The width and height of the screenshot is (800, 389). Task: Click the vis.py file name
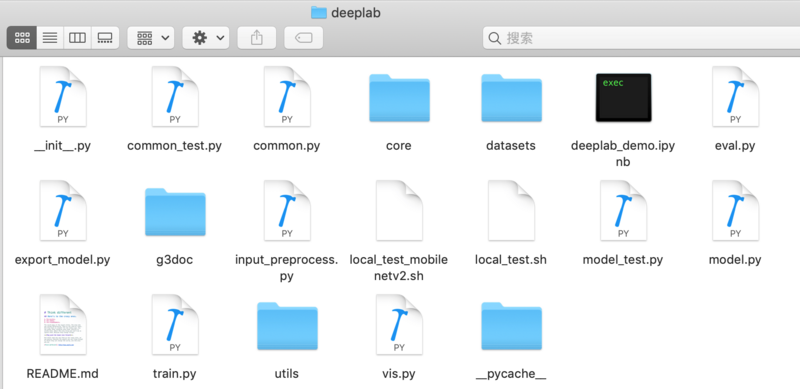(x=398, y=374)
